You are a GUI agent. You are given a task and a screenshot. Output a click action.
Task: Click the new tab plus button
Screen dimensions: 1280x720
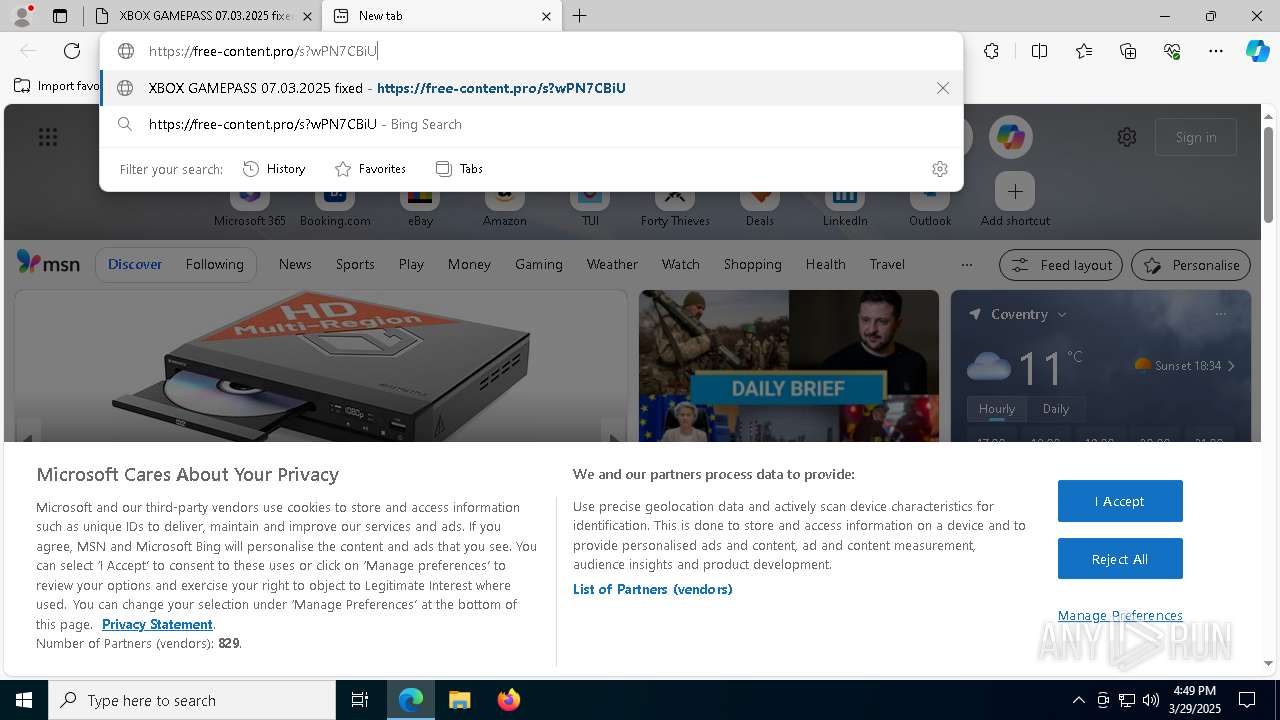tap(579, 16)
